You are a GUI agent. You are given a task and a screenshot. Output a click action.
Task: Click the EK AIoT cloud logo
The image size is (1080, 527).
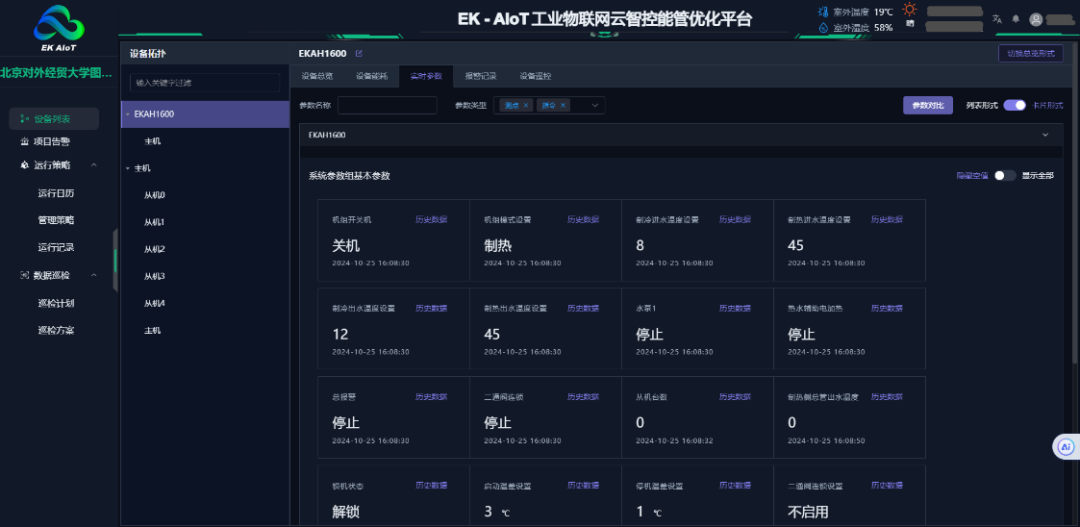click(59, 25)
